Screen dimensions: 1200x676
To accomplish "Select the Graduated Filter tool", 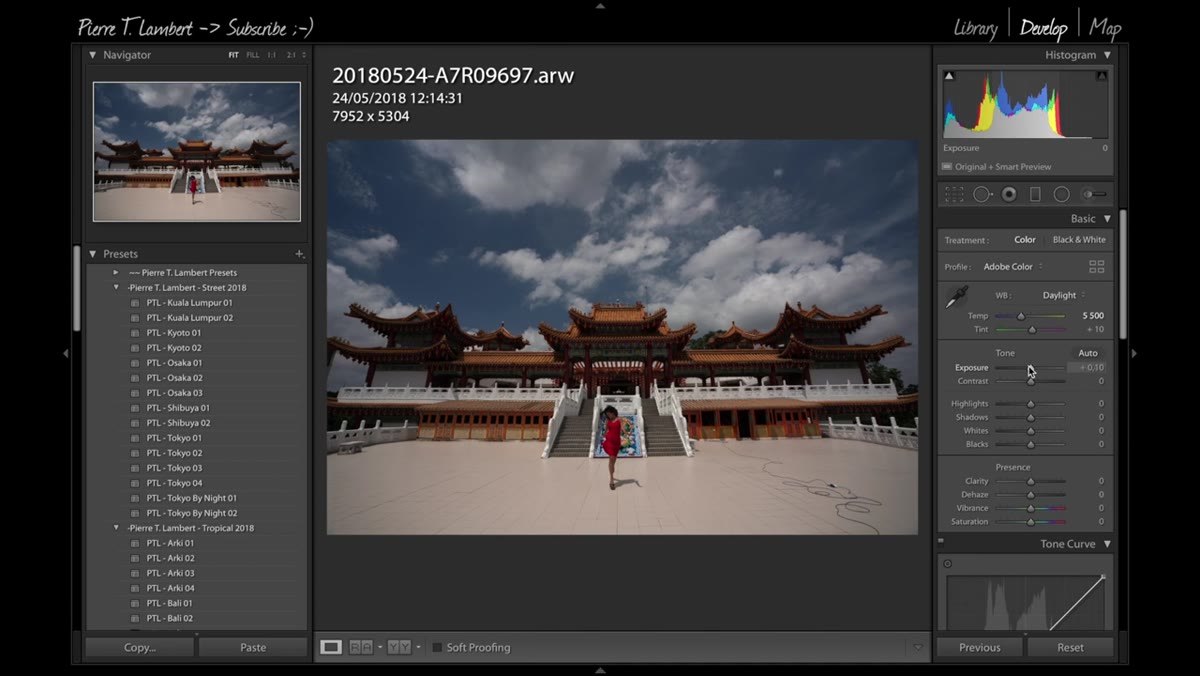I will click(x=1035, y=194).
